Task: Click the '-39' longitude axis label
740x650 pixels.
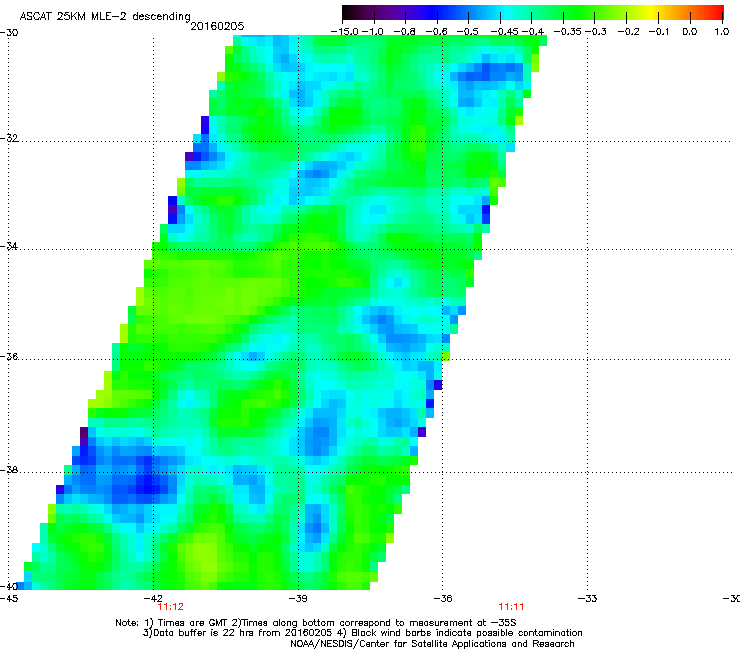Action: coord(298,599)
